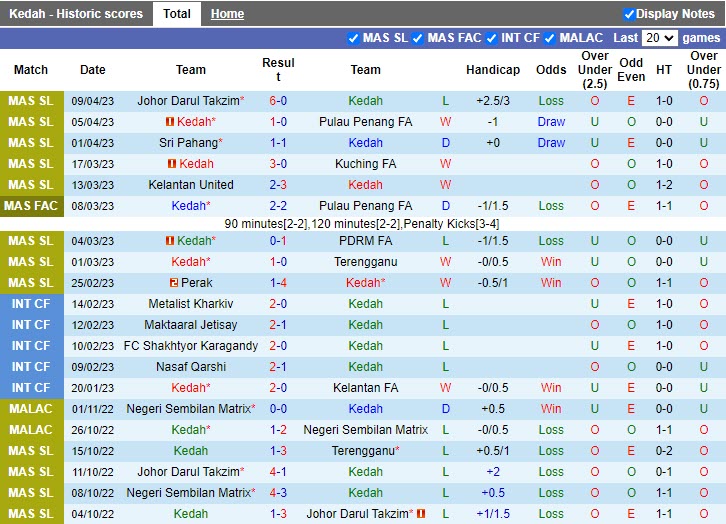Click Win odds on 20/01/23 row

(x=551, y=387)
